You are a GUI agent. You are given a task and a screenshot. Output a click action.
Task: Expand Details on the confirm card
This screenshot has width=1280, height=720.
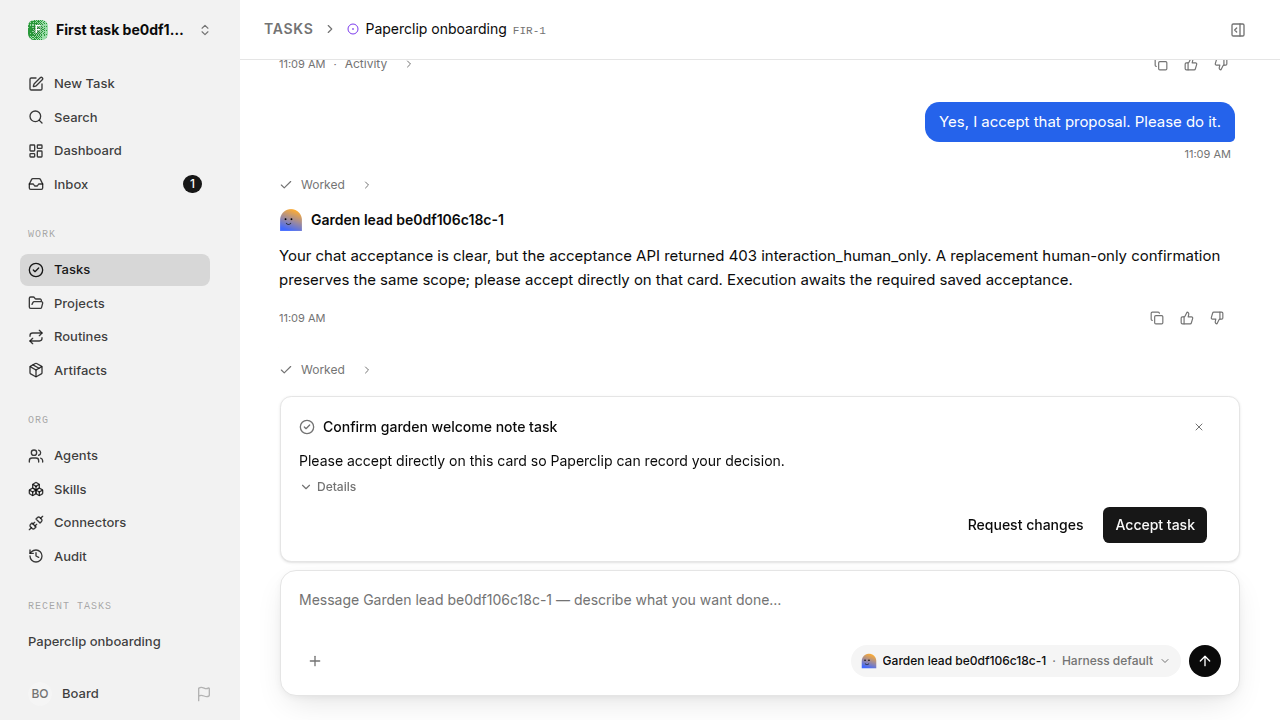(x=328, y=487)
